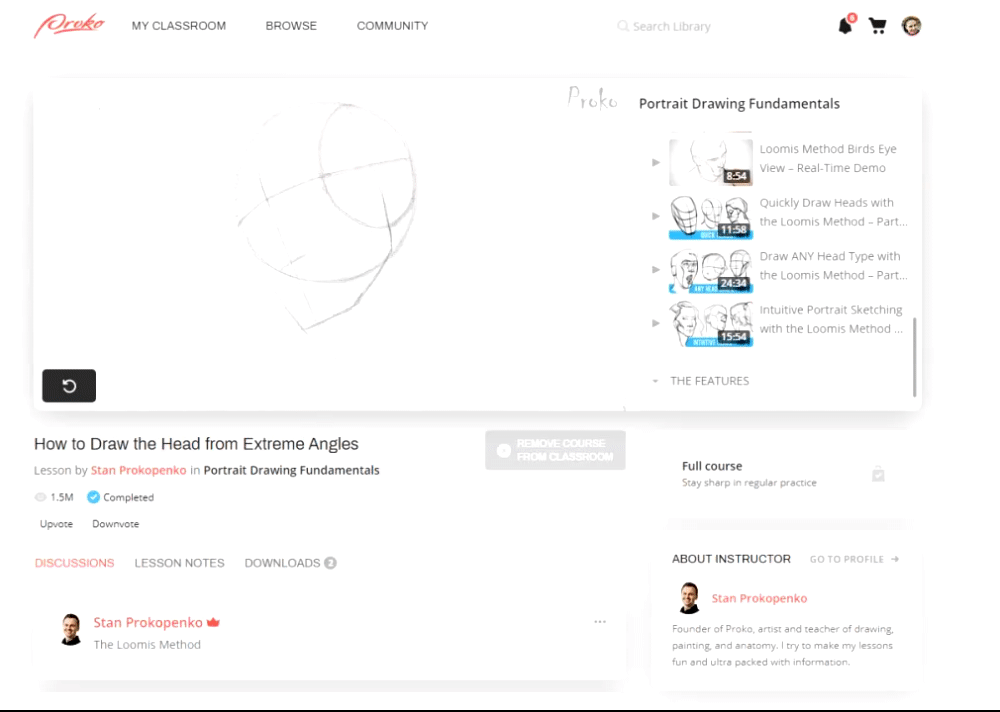This screenshot has width=1000, height=712.
Task: Click Stan Prokopenko's avatar in the discussion
Action: pos(71,630)
